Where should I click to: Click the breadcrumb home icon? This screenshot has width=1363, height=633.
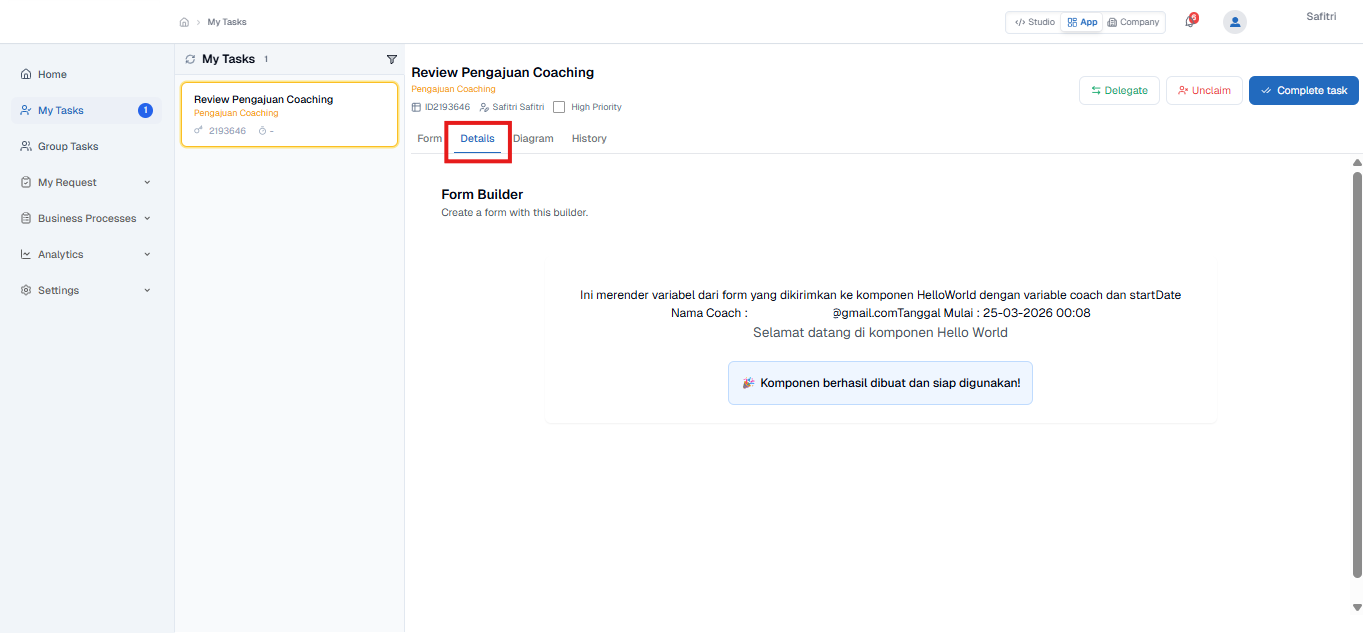(184, 21)
